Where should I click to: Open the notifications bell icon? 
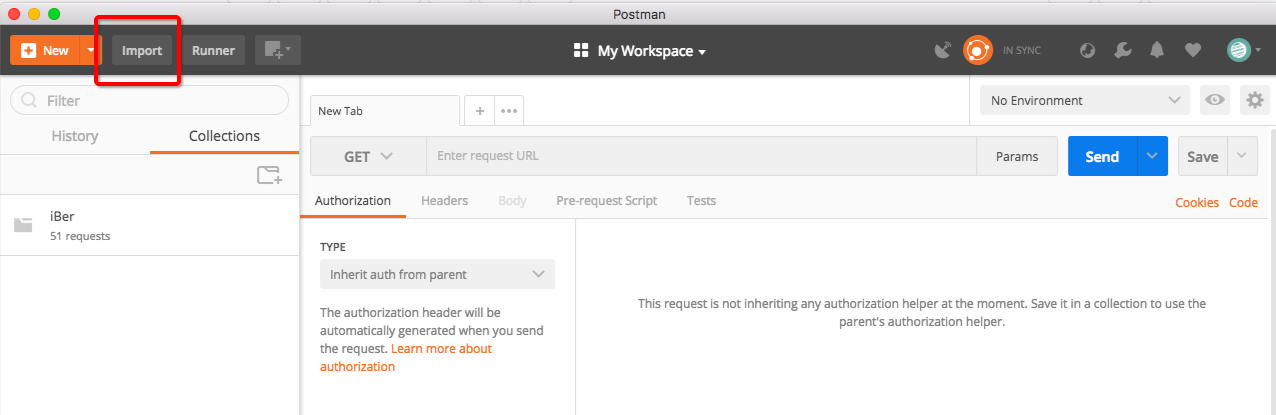pos(1157,50)
